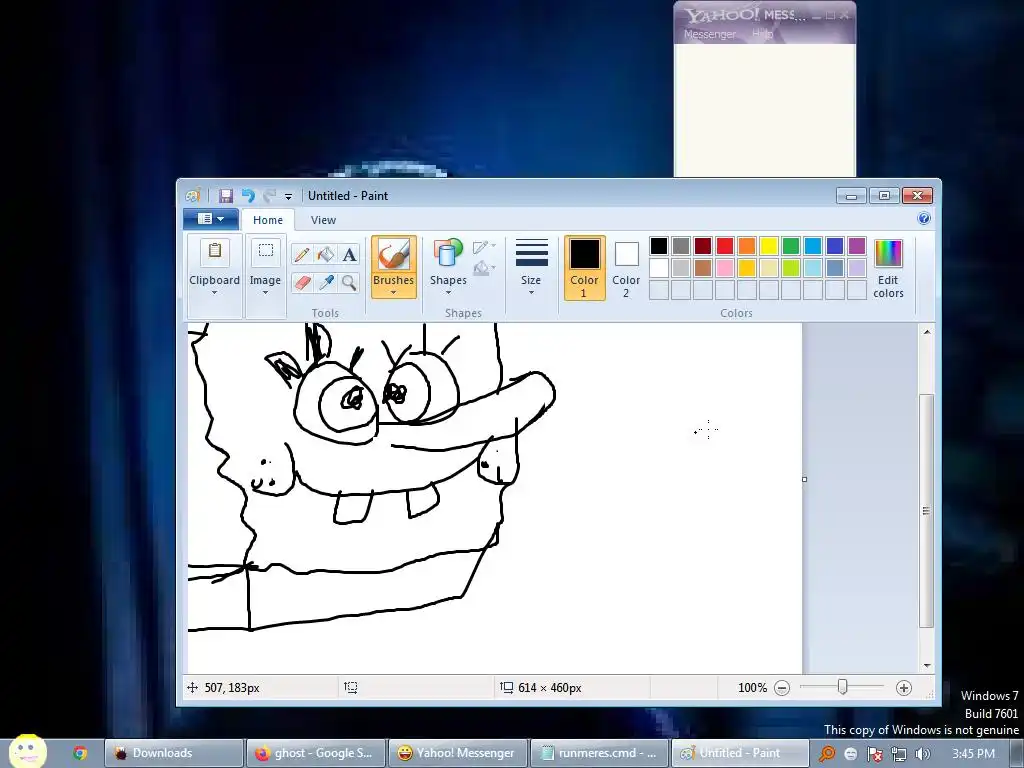Click the Save icon in quick access toolbar

226,196
